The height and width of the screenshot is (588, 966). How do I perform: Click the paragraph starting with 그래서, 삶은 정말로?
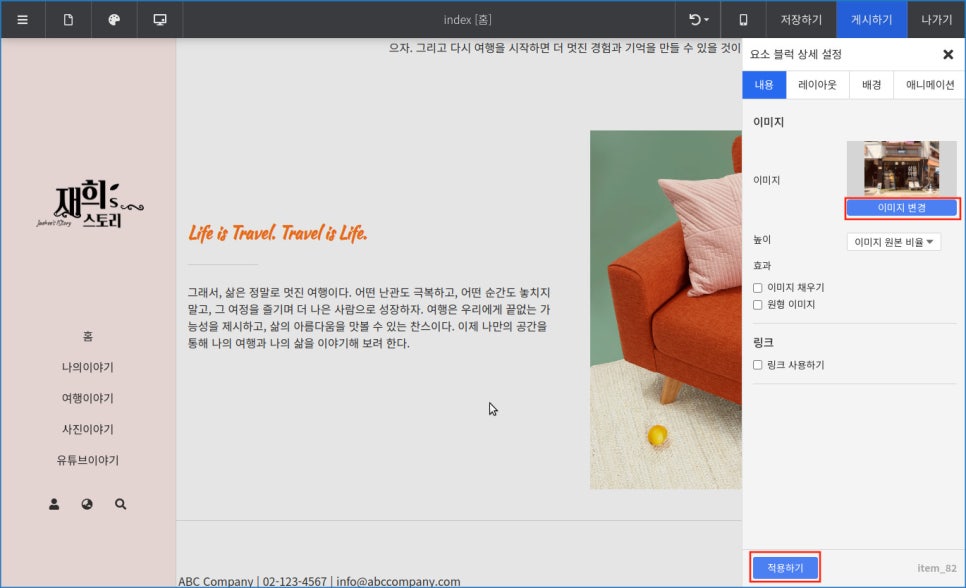(368, 318)
